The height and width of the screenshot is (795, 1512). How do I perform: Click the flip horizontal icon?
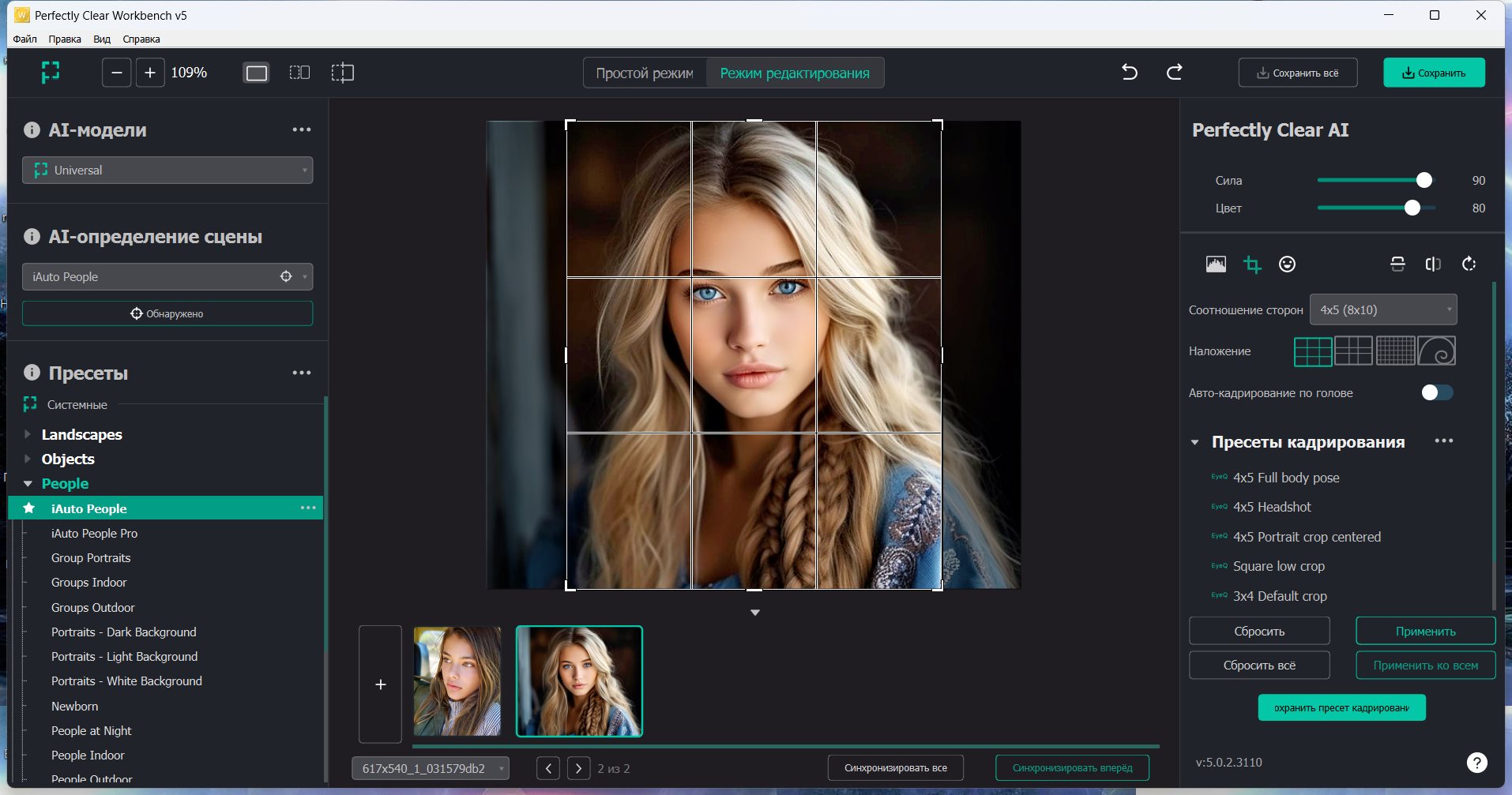click(x=1433, y=264)
